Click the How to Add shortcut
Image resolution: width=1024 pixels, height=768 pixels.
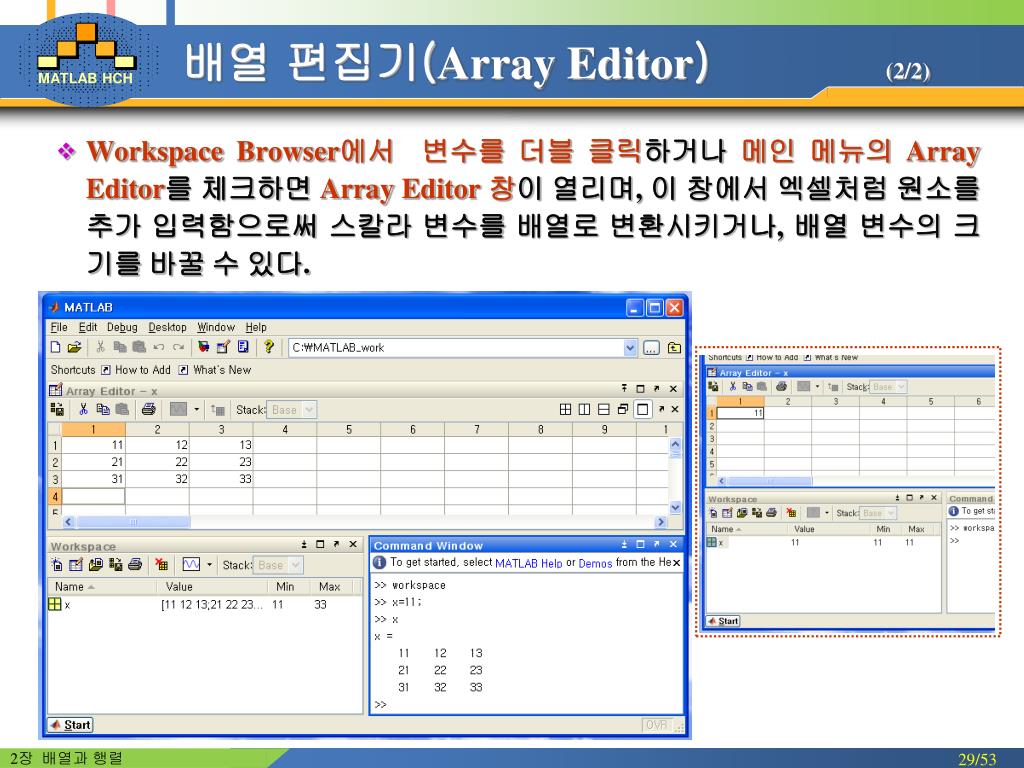pos(136,370)
